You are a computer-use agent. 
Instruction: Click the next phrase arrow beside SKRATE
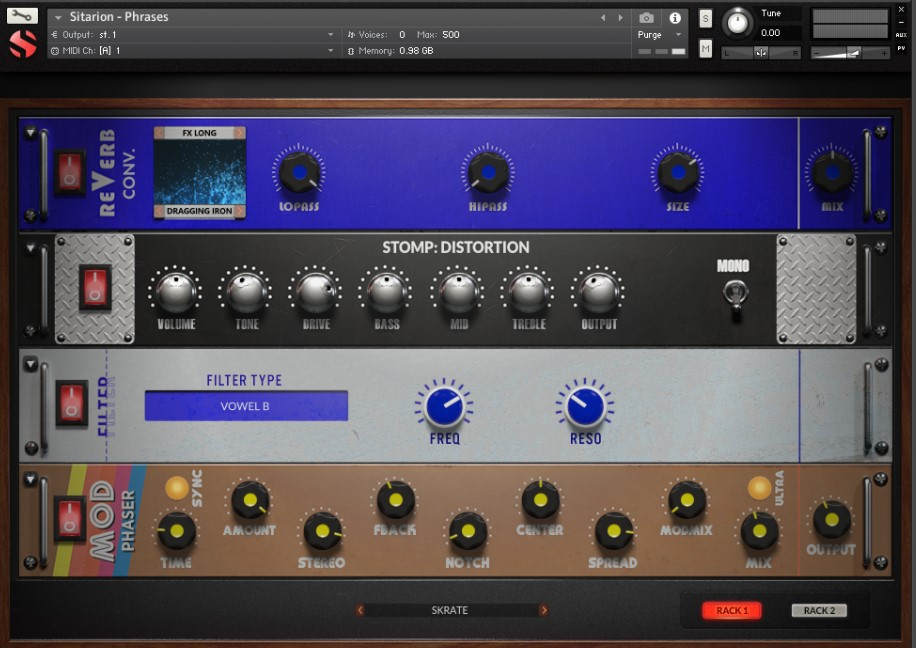tap(544, 609)
